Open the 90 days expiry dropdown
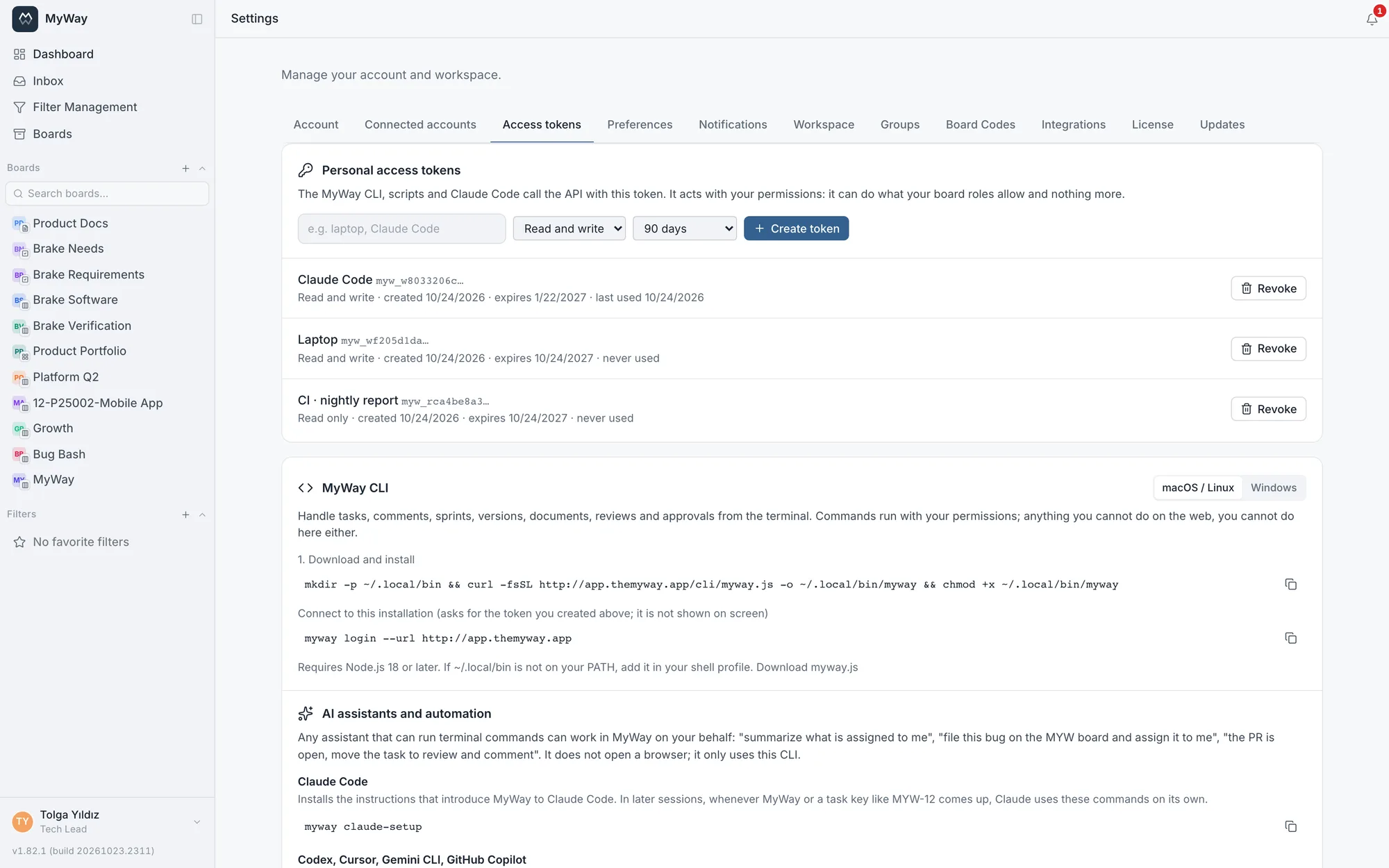Viewport: 1389px width, 868px height. (x=684, y=228)
